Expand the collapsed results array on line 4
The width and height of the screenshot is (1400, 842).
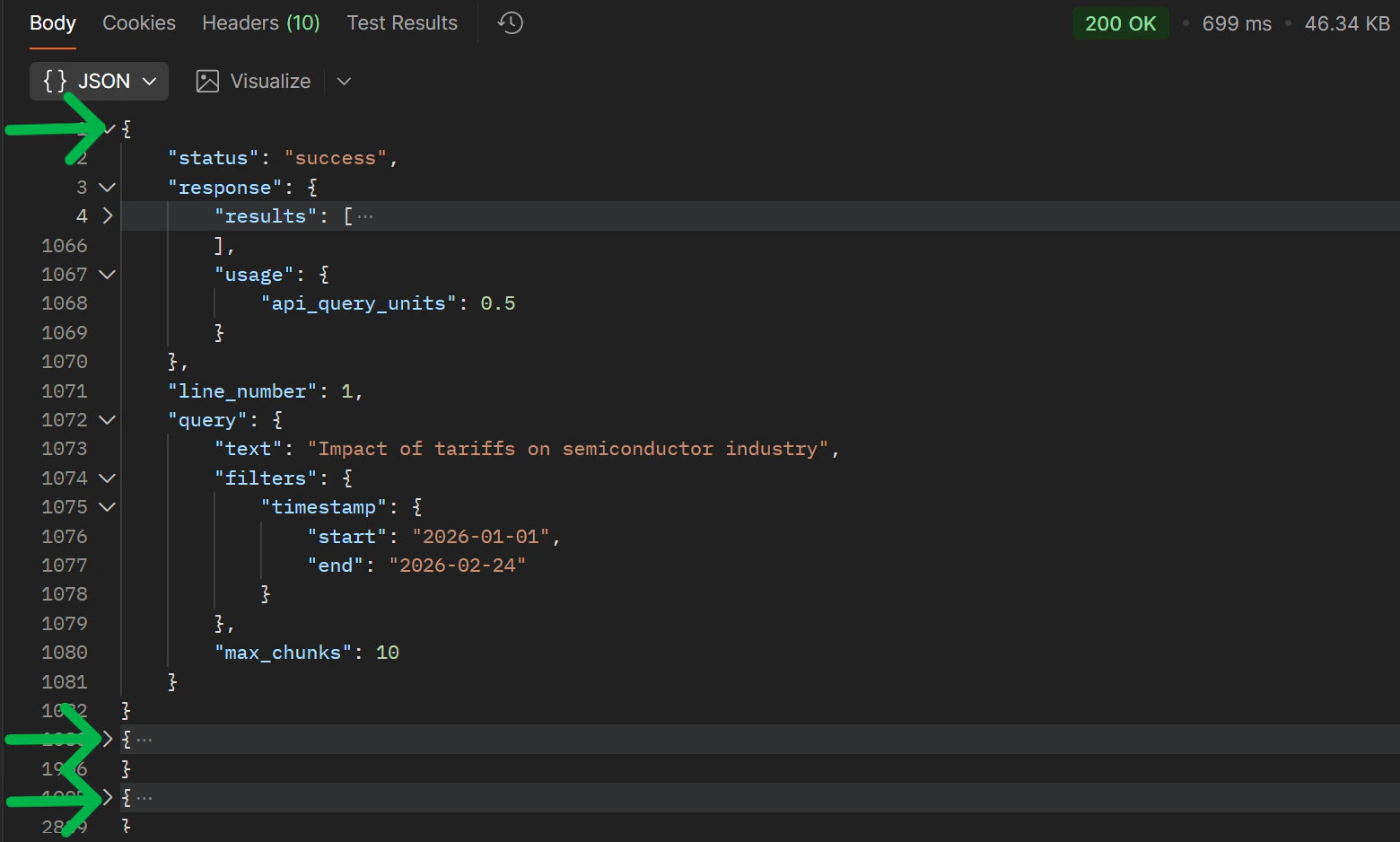click(107, 215)
